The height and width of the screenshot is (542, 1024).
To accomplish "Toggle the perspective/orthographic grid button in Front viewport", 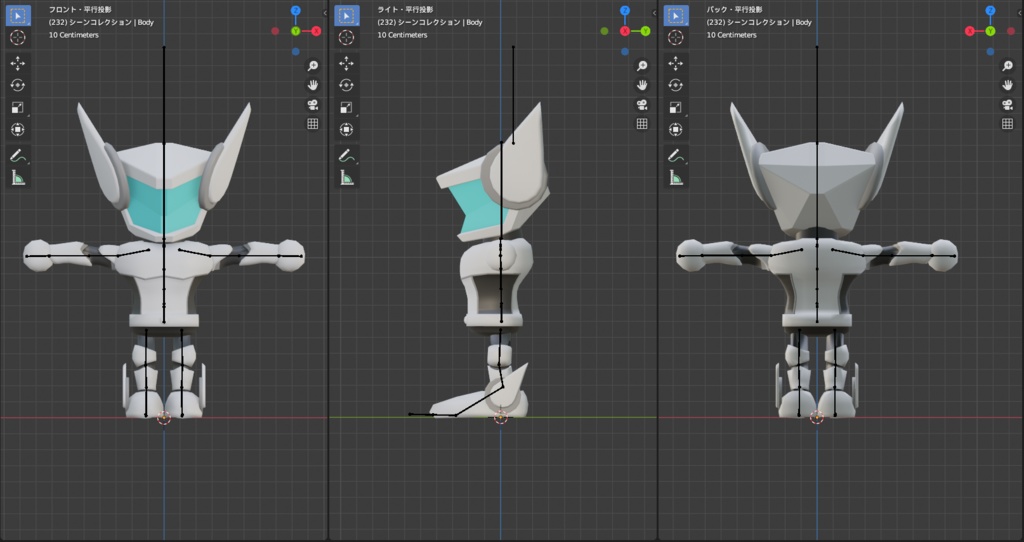I will point(313,123).
